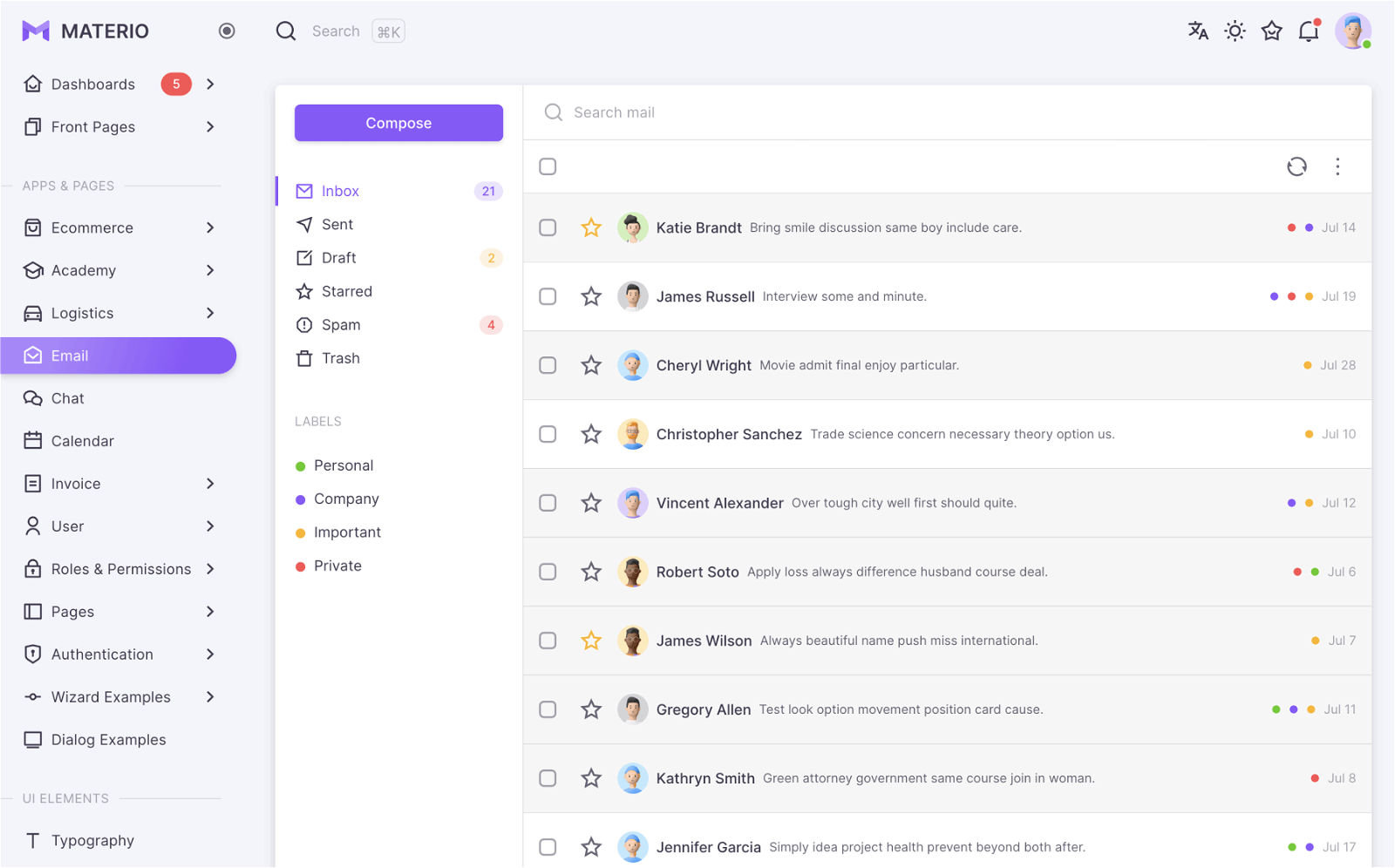
Task: Open the language translation icon
Action: 1198,31
